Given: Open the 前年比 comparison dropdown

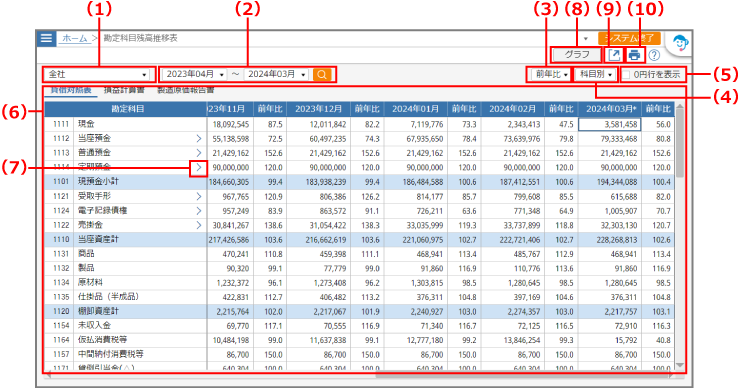Looking at the screenshot, I should pyautogui.click(x=550, y=74).
